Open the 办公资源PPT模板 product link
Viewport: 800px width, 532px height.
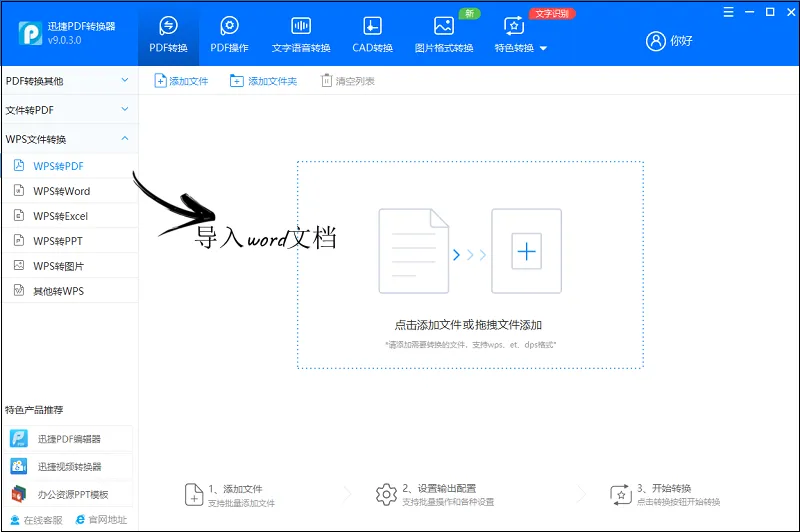tap(69, 494)
